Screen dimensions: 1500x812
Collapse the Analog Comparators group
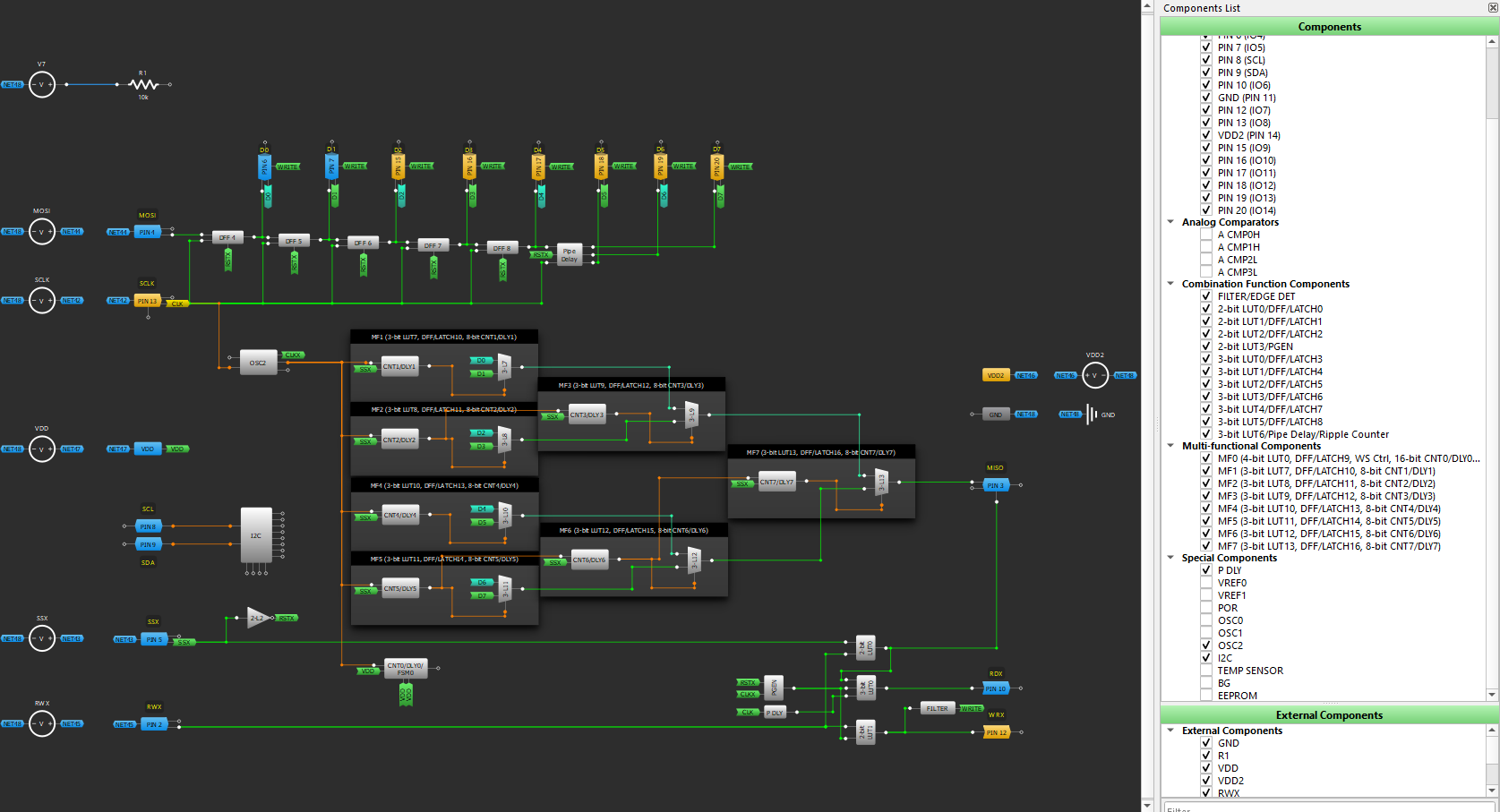click(1170, 222)
